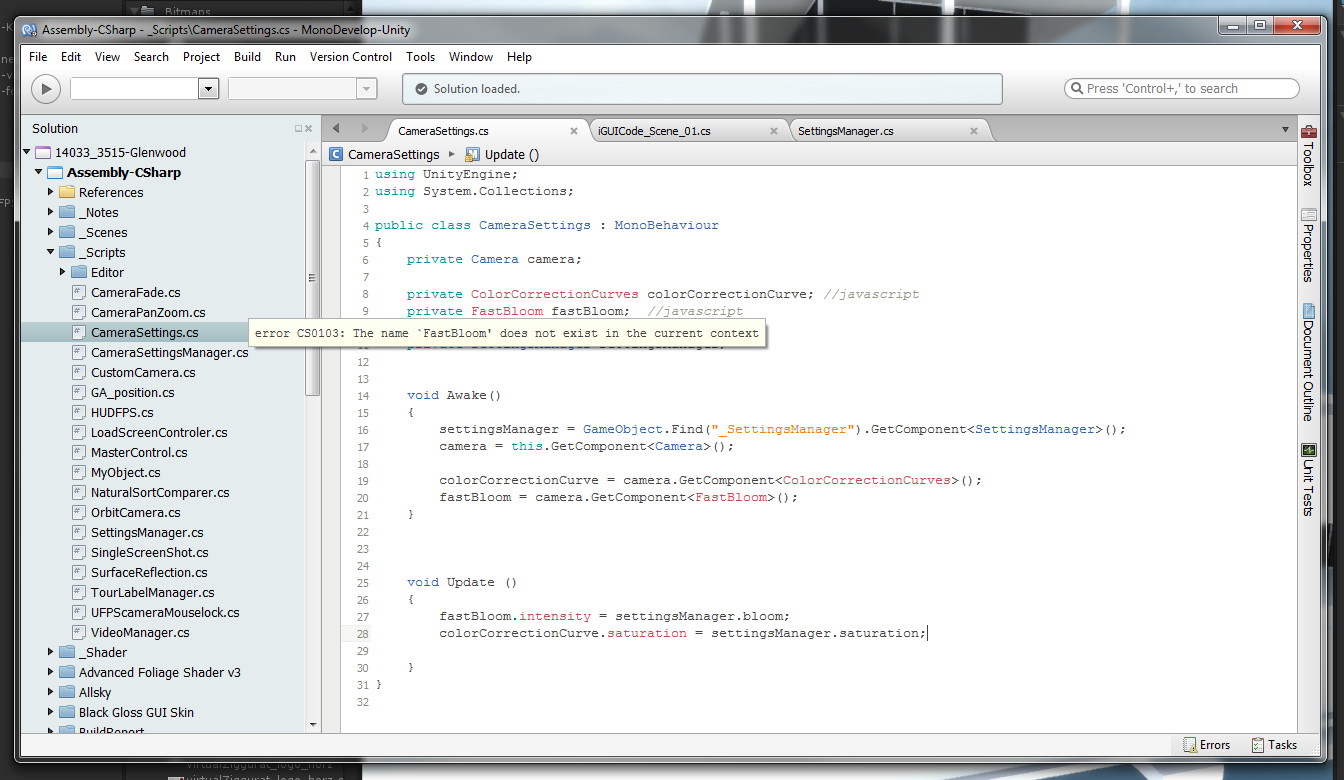Click the solution status checkmark icon

(421, 88)
